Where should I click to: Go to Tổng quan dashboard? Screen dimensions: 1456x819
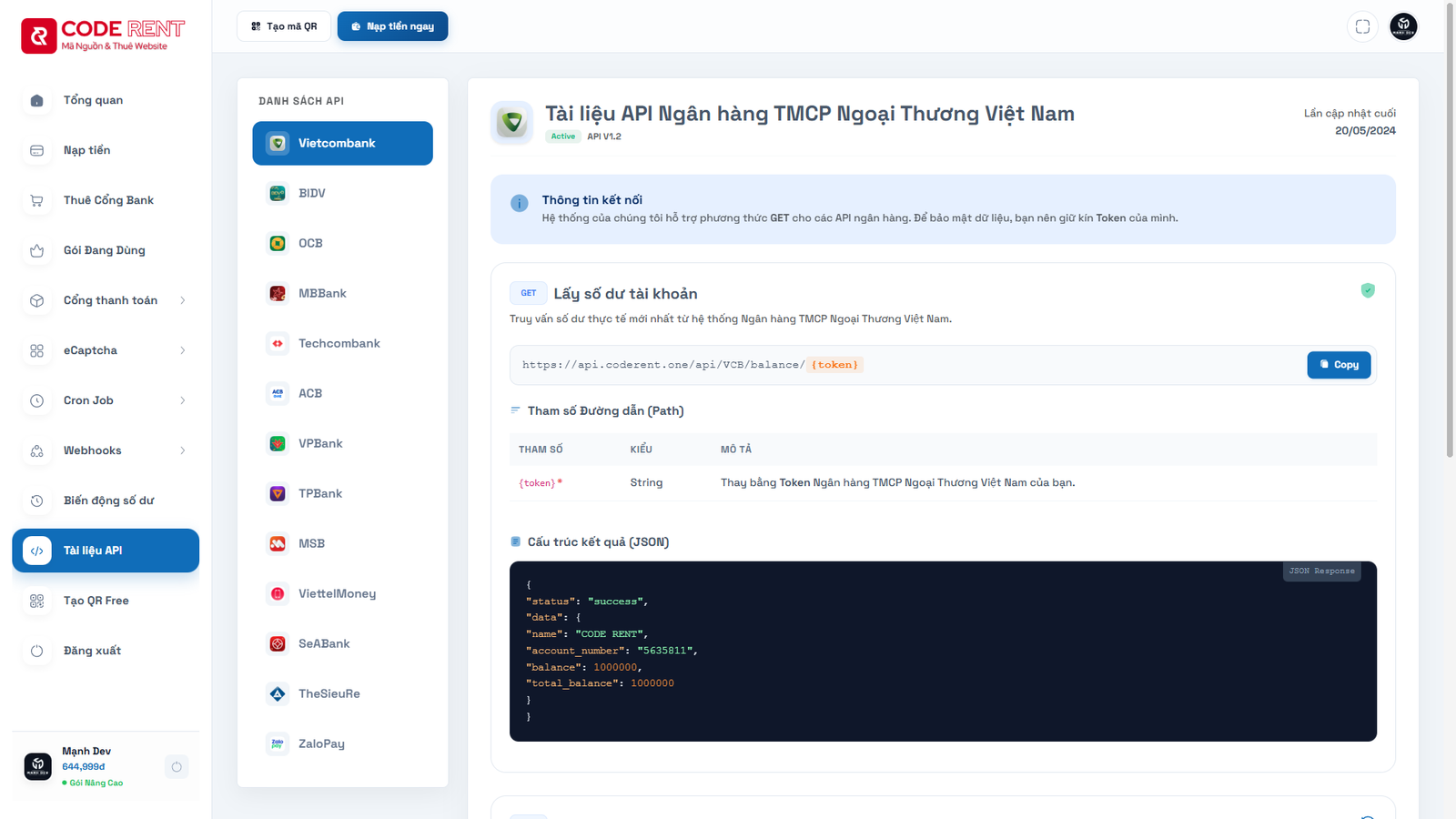coord(93,100)
